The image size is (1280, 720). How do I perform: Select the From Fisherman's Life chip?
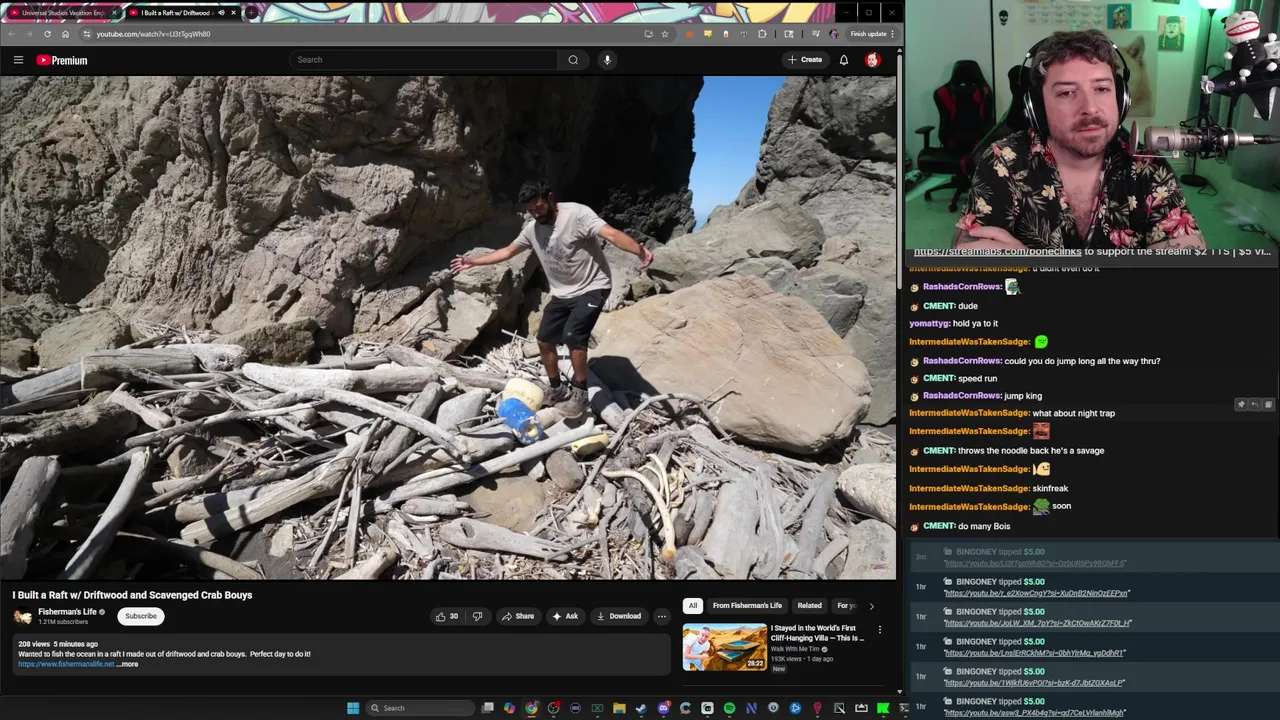(x=747, y=605)
